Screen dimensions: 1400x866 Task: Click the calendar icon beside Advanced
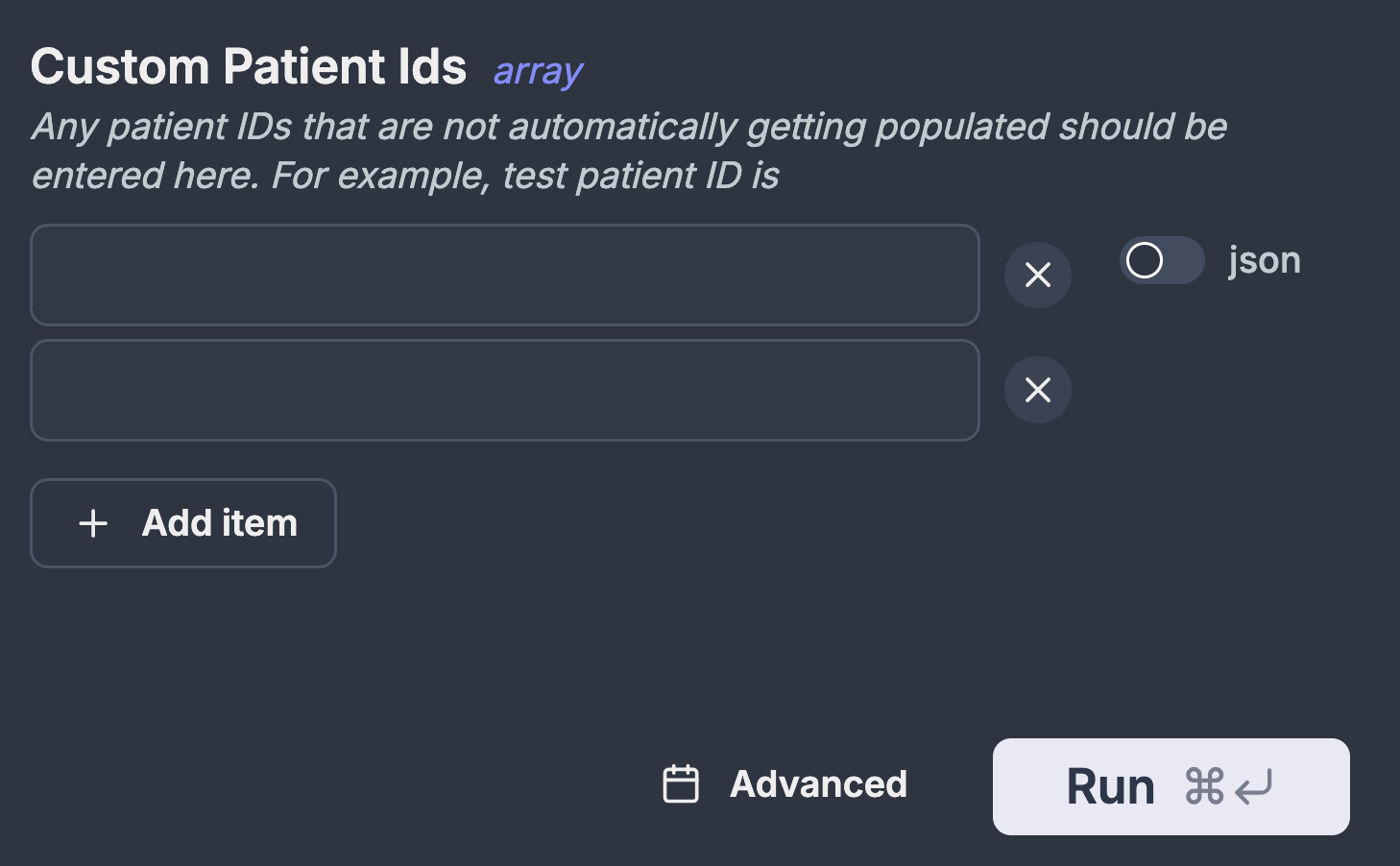tap(681, 784)
